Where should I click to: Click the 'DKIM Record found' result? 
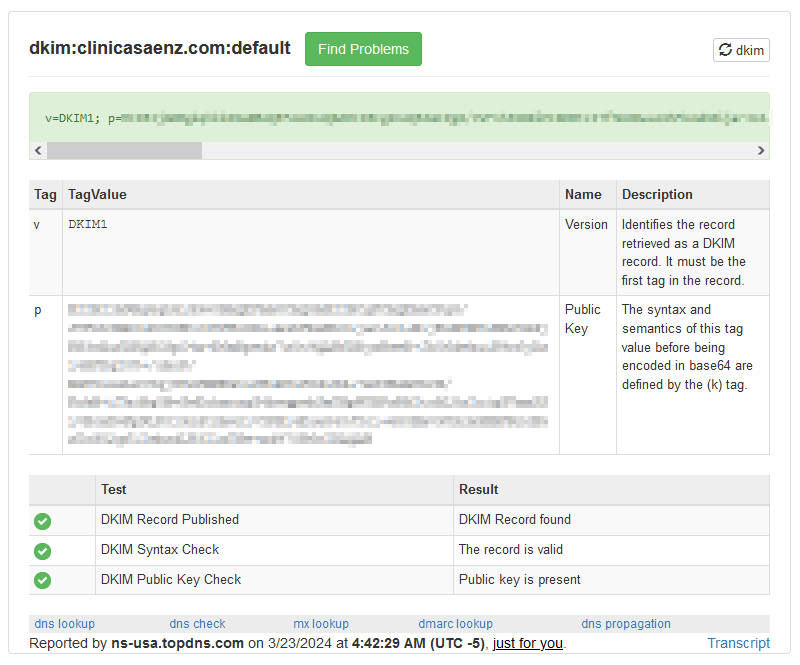611,520
